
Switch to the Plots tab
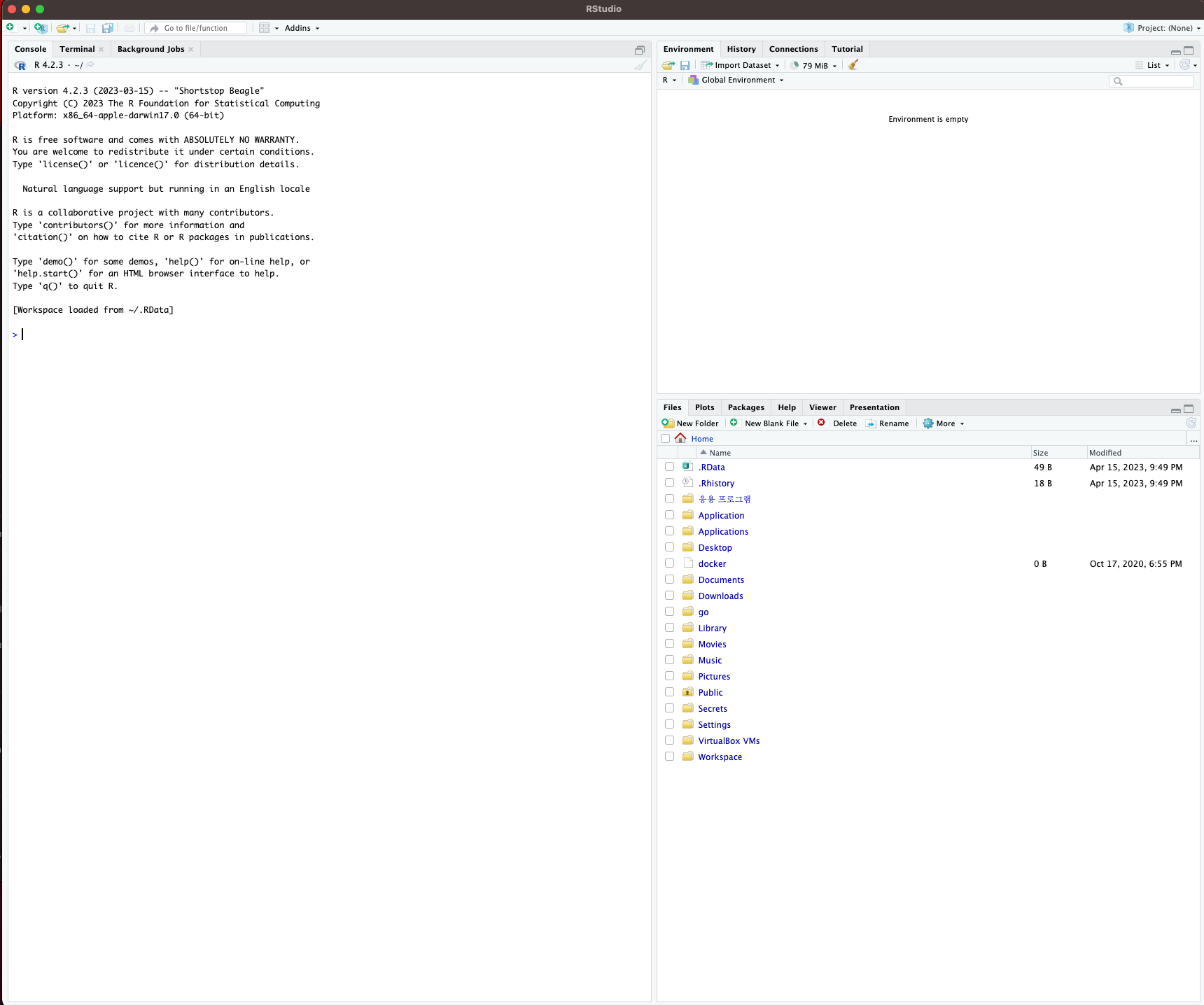pyautogui.click(x=704, y=407)
